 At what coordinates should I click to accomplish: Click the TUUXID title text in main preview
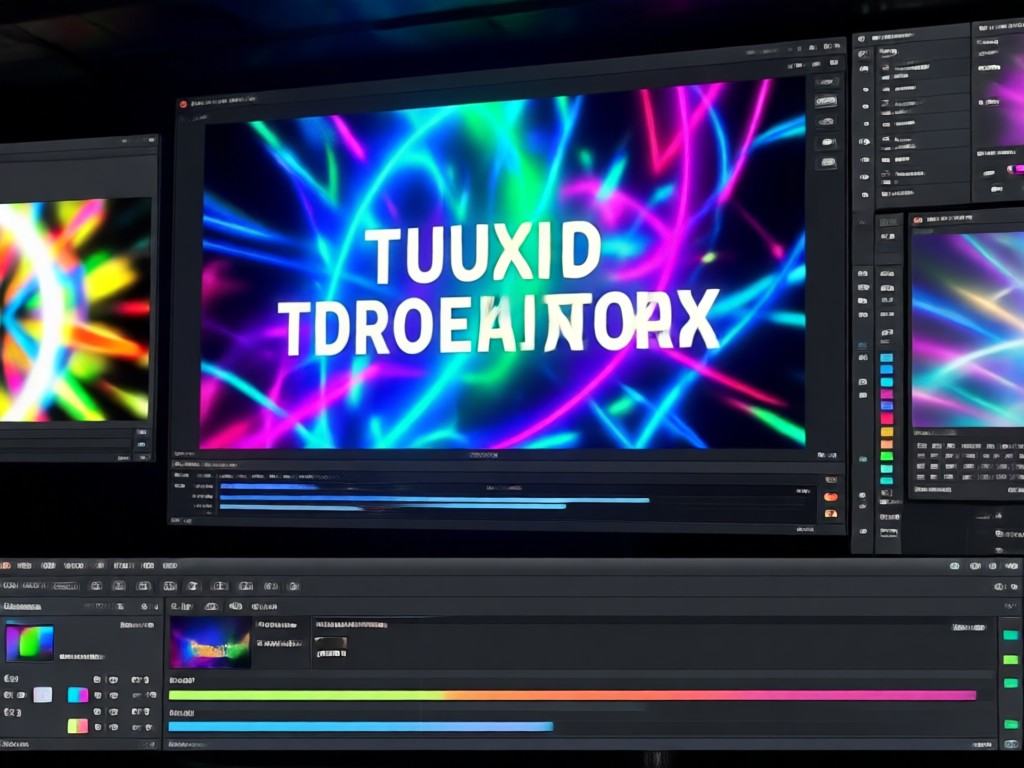(482, 251)
